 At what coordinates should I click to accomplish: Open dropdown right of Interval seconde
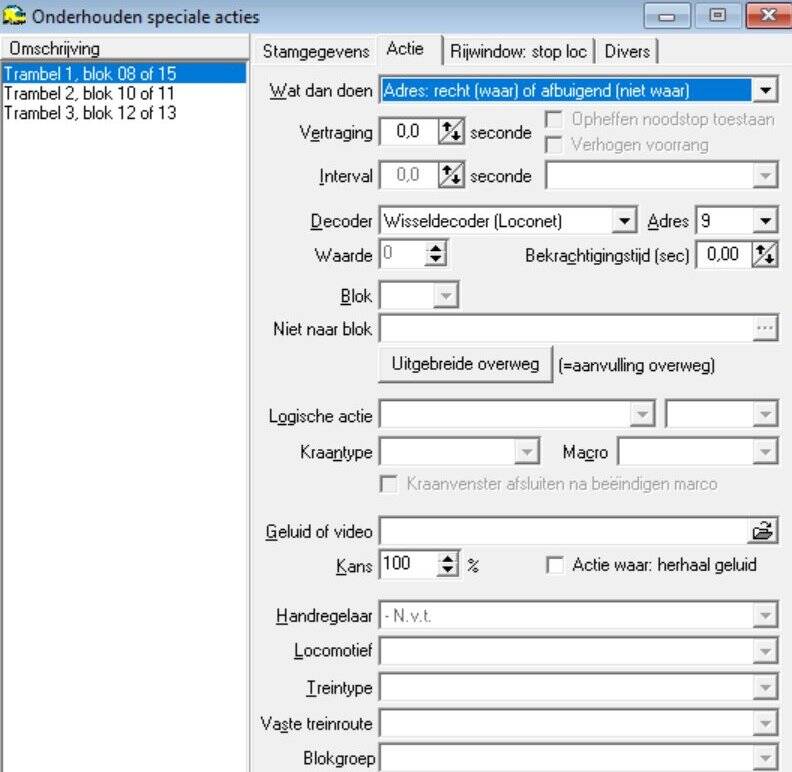pyautogui.click(x=765, y=175)
